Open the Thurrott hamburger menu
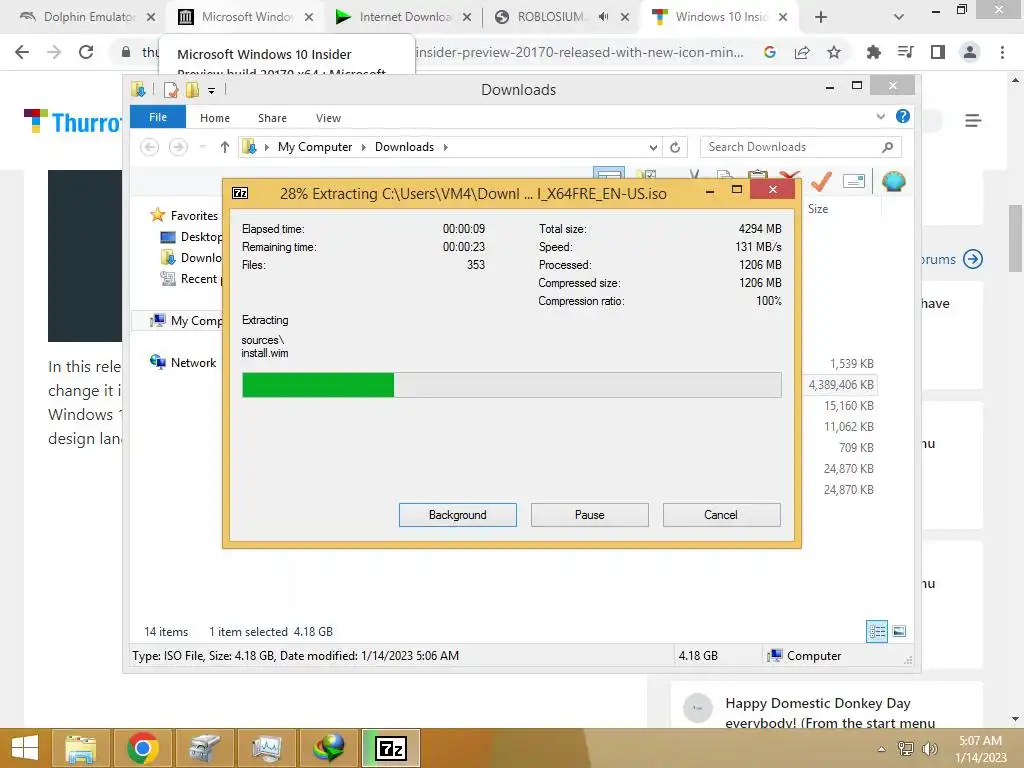1024x768 pixels. click(x=973, y=120)
